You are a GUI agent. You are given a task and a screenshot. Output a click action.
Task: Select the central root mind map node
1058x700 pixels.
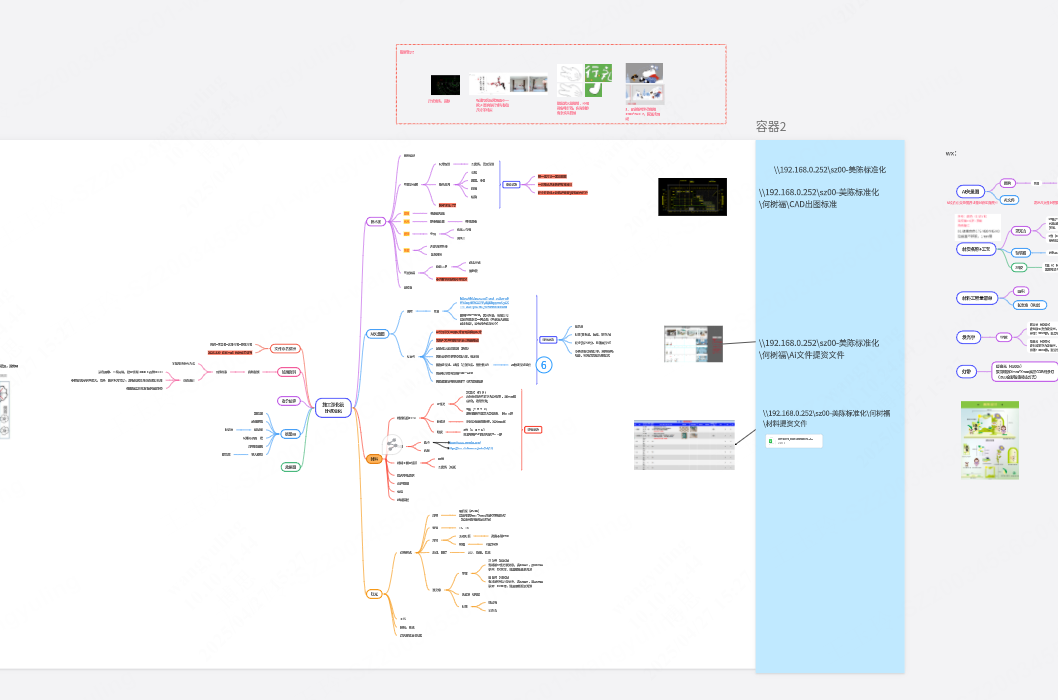click(x=333, y=408)
